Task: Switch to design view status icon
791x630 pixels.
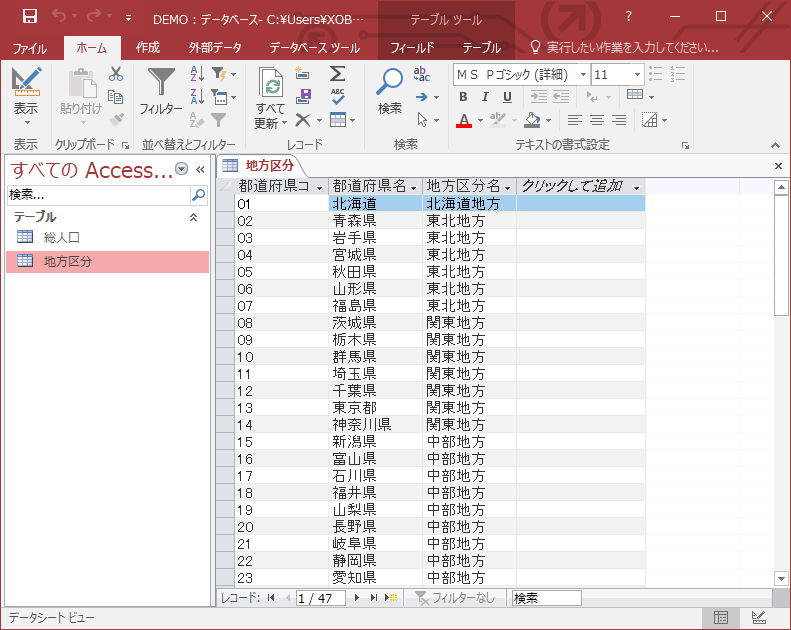Action: pyautogui.click(x=759, y=617)
